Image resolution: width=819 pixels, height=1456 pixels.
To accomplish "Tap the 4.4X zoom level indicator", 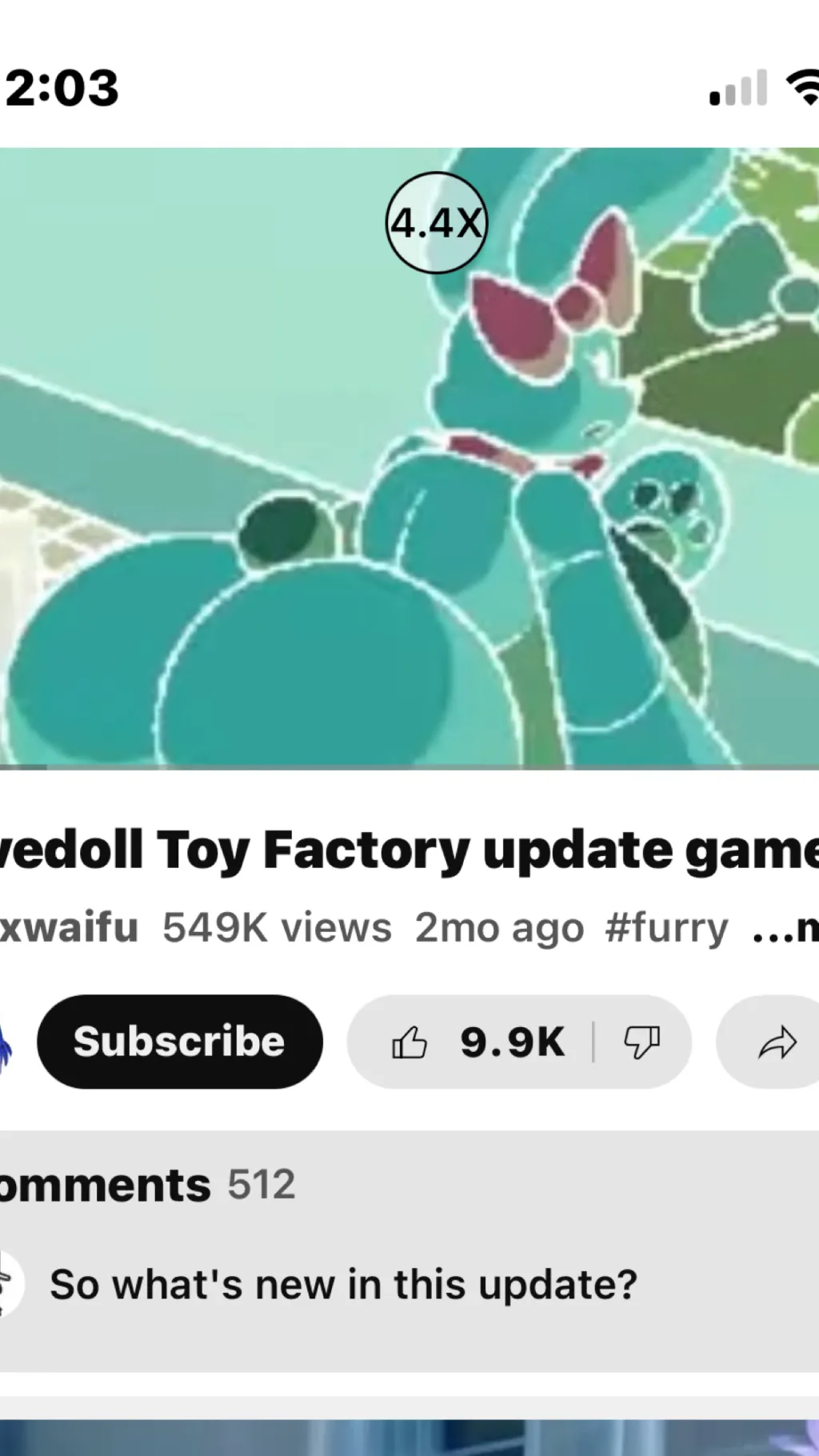I will point(436,222).
